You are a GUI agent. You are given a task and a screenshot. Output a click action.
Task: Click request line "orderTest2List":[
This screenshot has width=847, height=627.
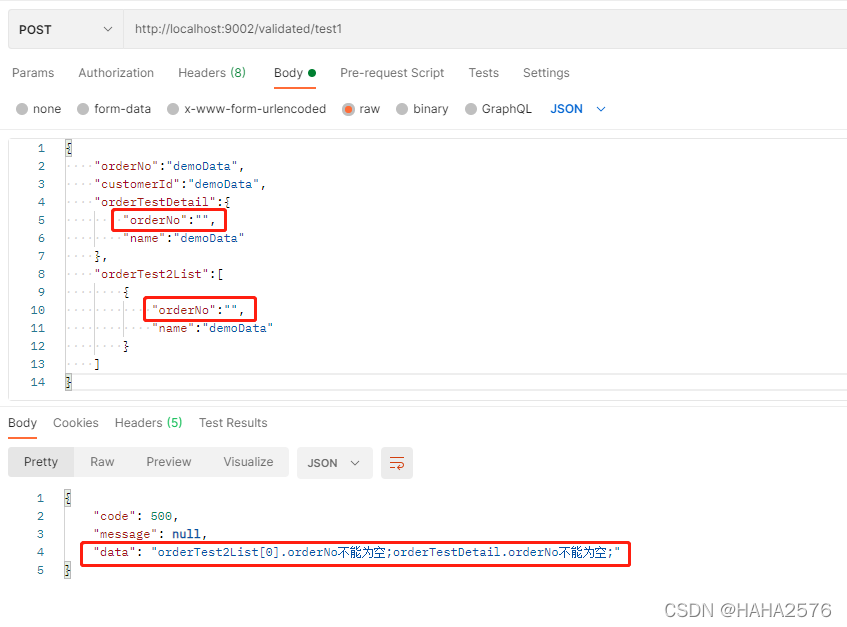pos(159,274)
